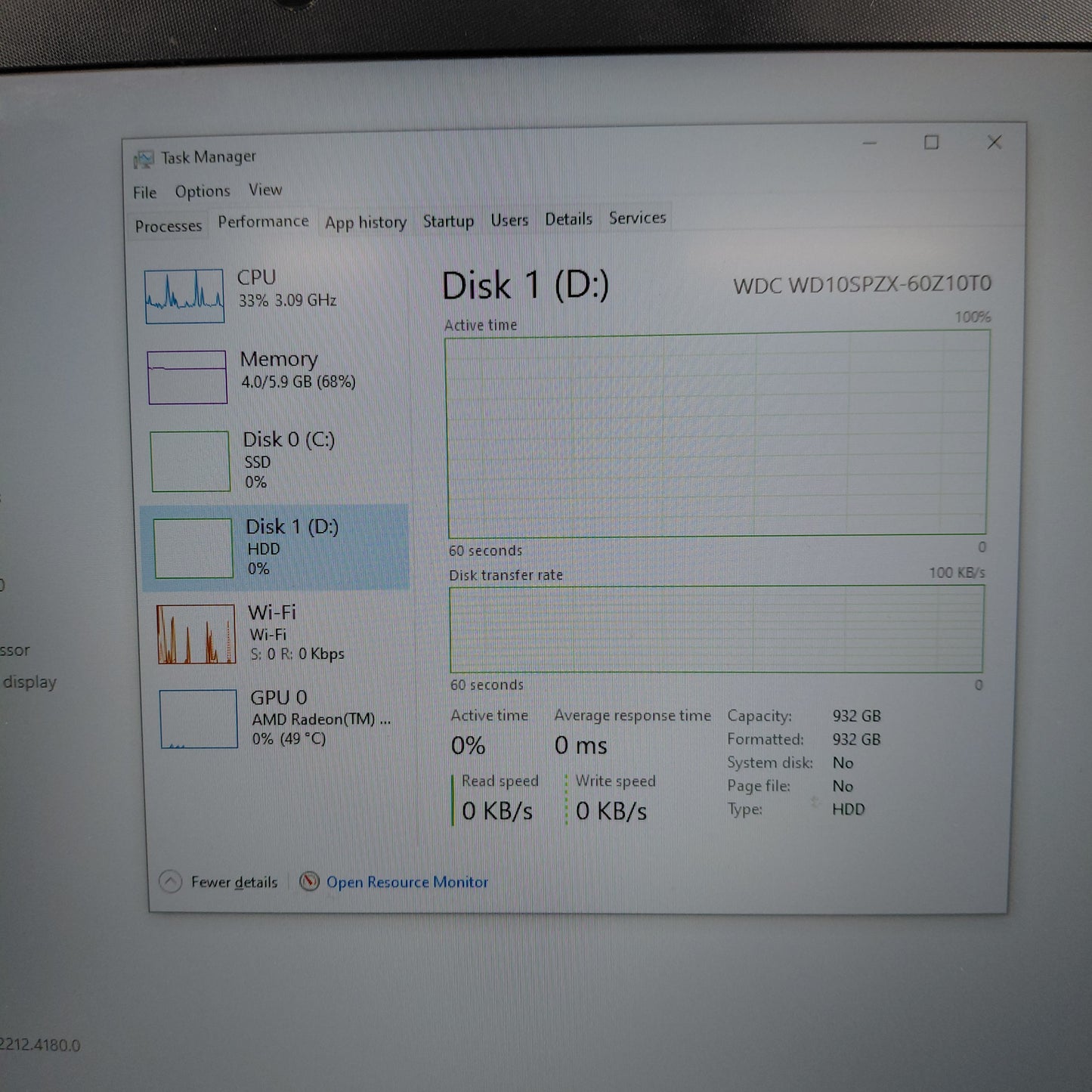1092x1092 pixels.
Task: Select the Memory usage graph thumbnail
Action: tap(187, 376)
